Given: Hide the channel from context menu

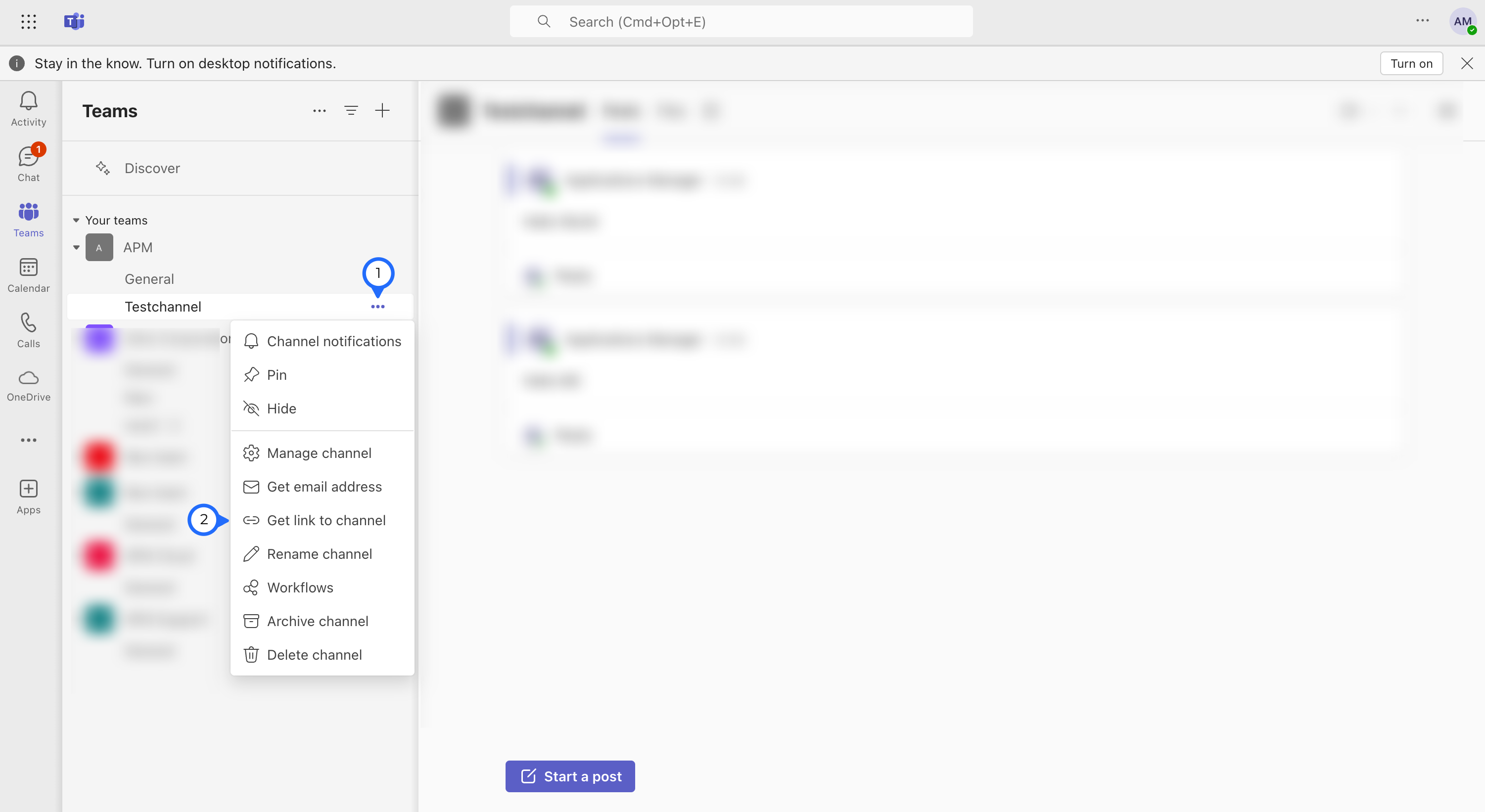Looking at the screenshot, I should [x=281, y=408].
